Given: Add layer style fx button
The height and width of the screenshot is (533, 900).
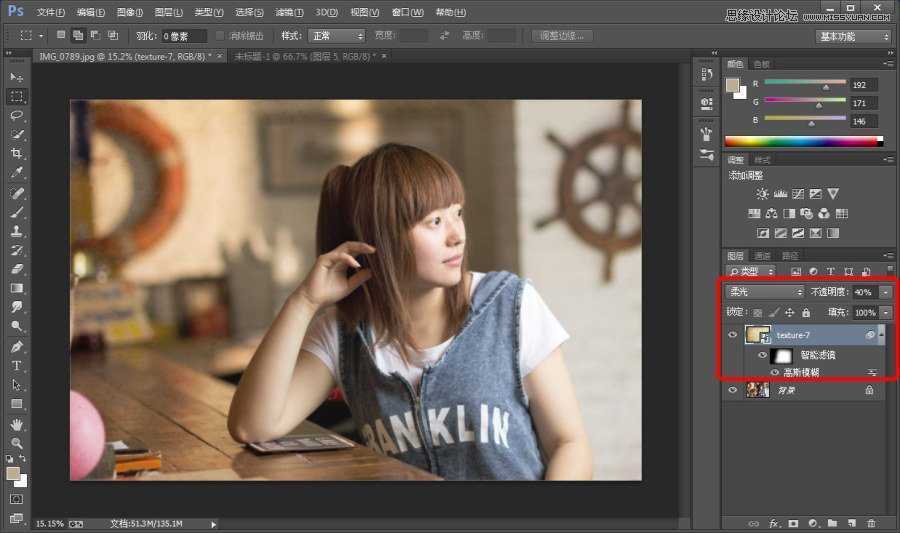Looking at the screenshot, I should (x=774, y=523).
